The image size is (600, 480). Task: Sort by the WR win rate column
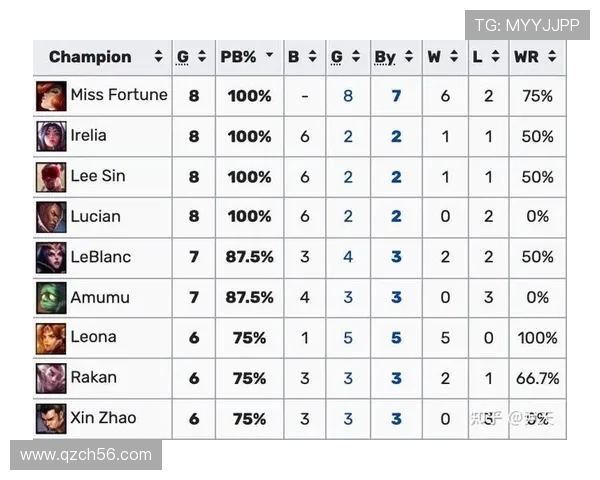(x=536, y=57)
